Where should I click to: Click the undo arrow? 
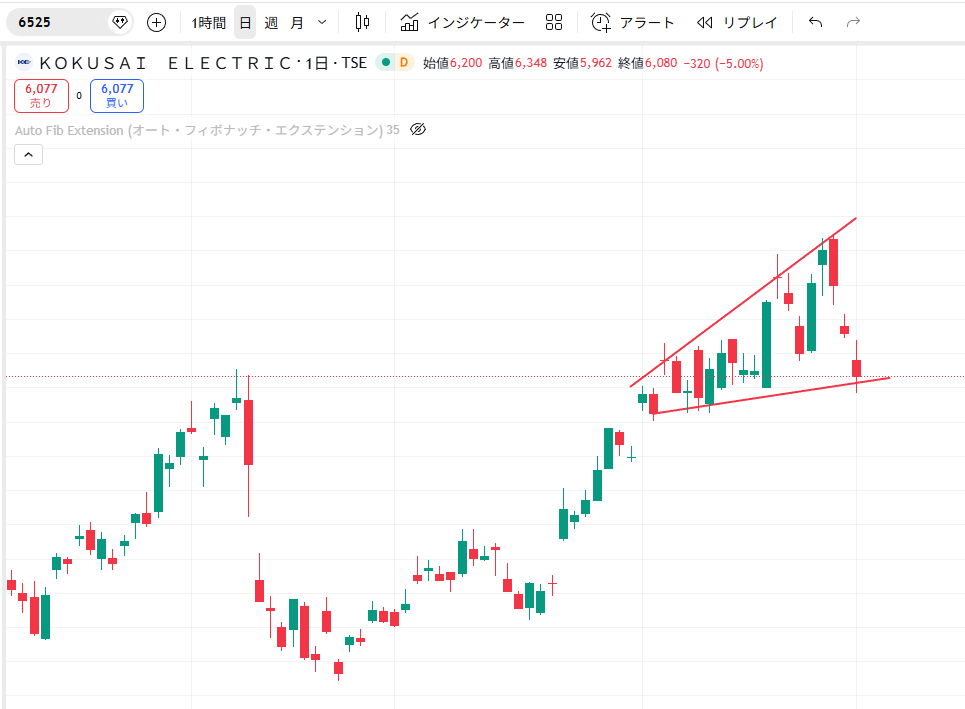(815, 22)
